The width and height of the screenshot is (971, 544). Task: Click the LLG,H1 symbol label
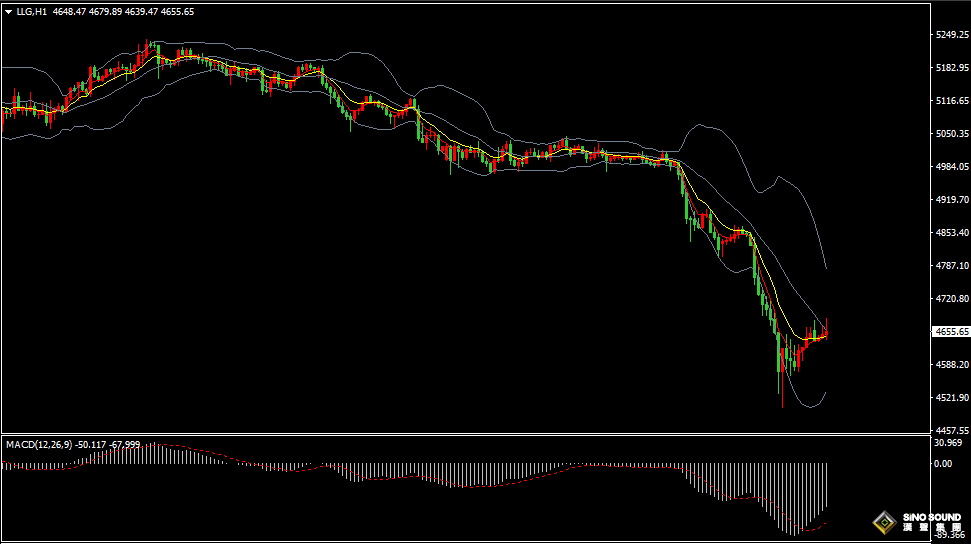31,12
